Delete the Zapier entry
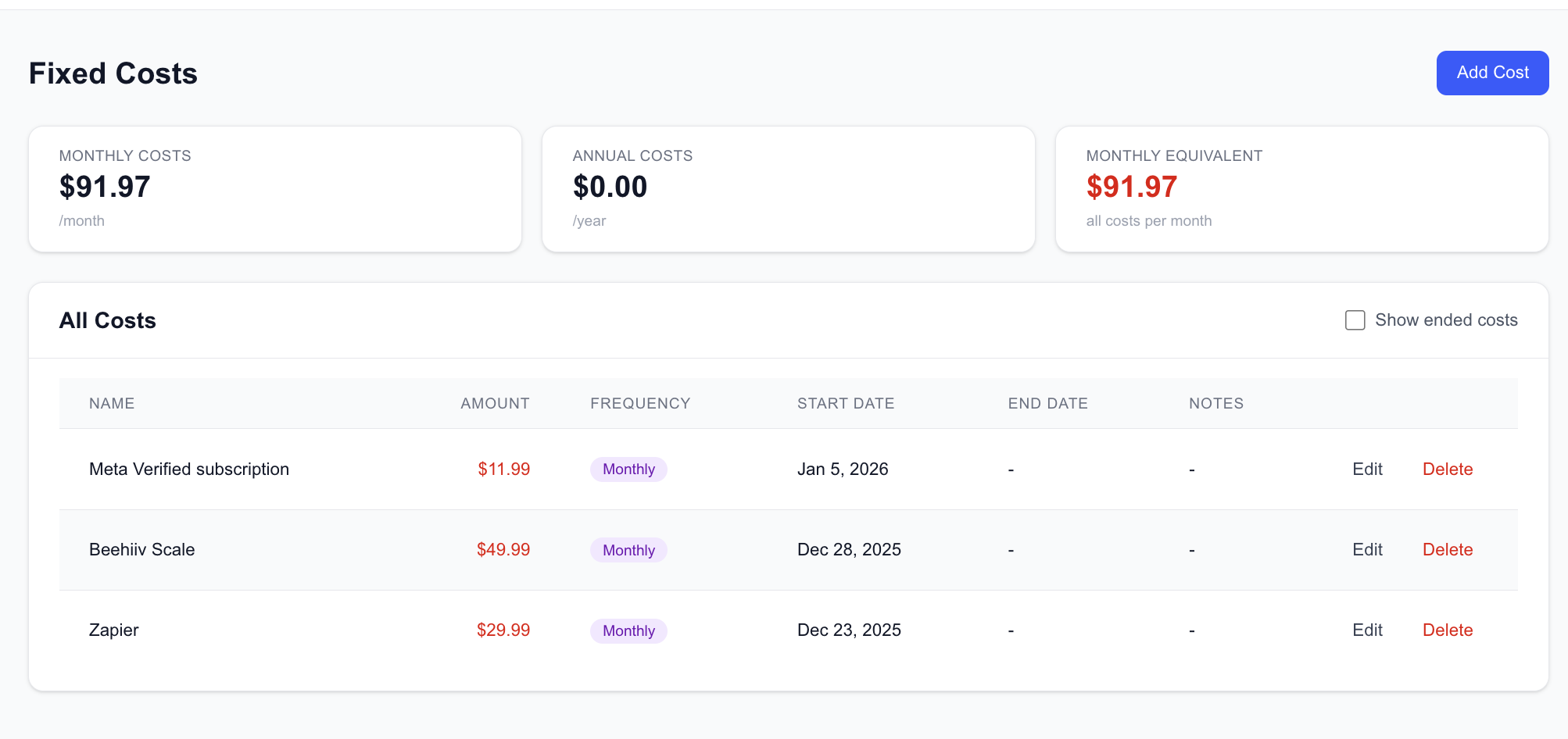Viewport: 1568px width, 739px height. click(x=1447, y=630)
